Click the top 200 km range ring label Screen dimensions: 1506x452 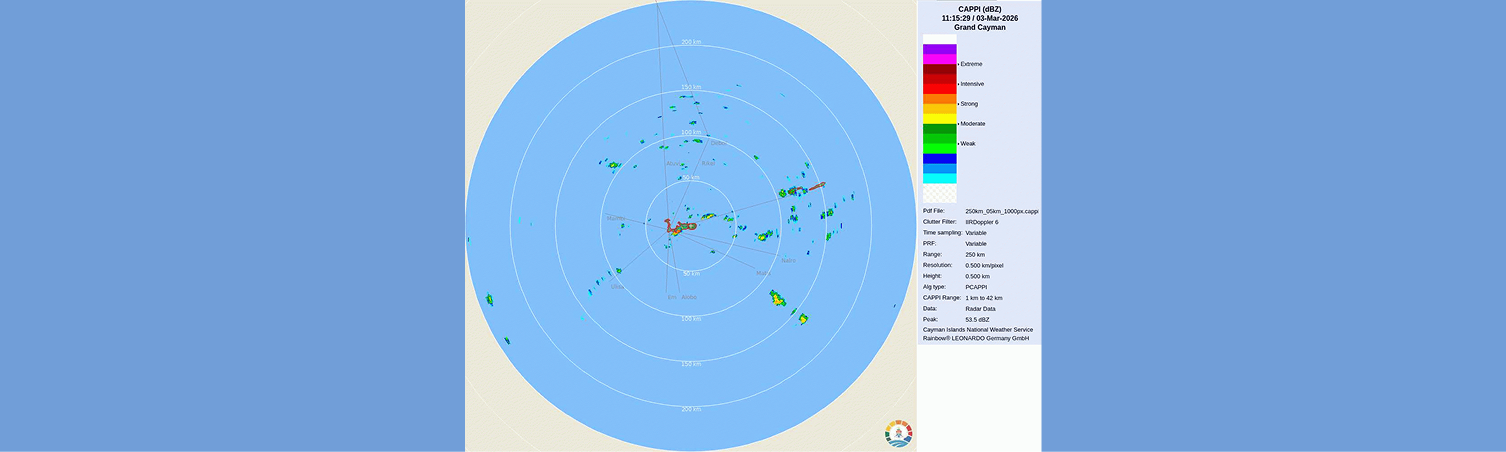point(690,42)
